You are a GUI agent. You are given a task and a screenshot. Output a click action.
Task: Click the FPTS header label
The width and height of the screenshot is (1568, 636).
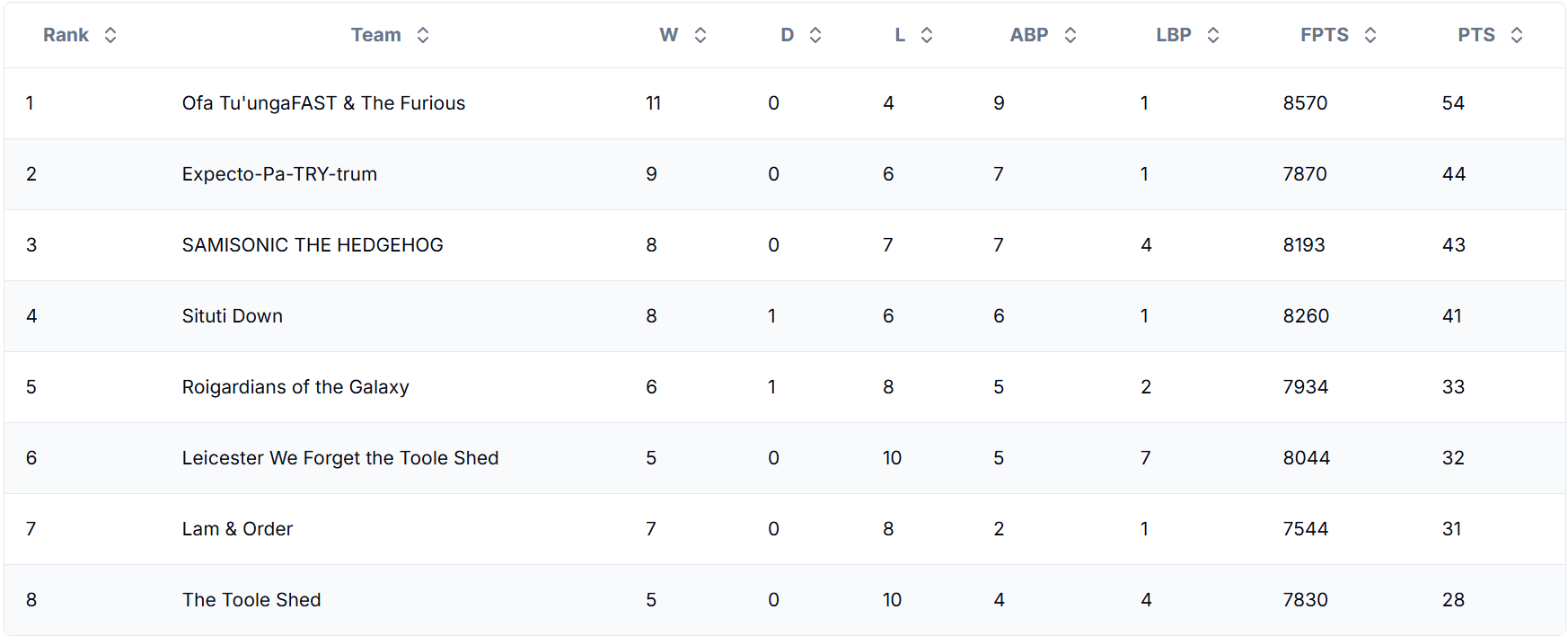coord(1325,35)
